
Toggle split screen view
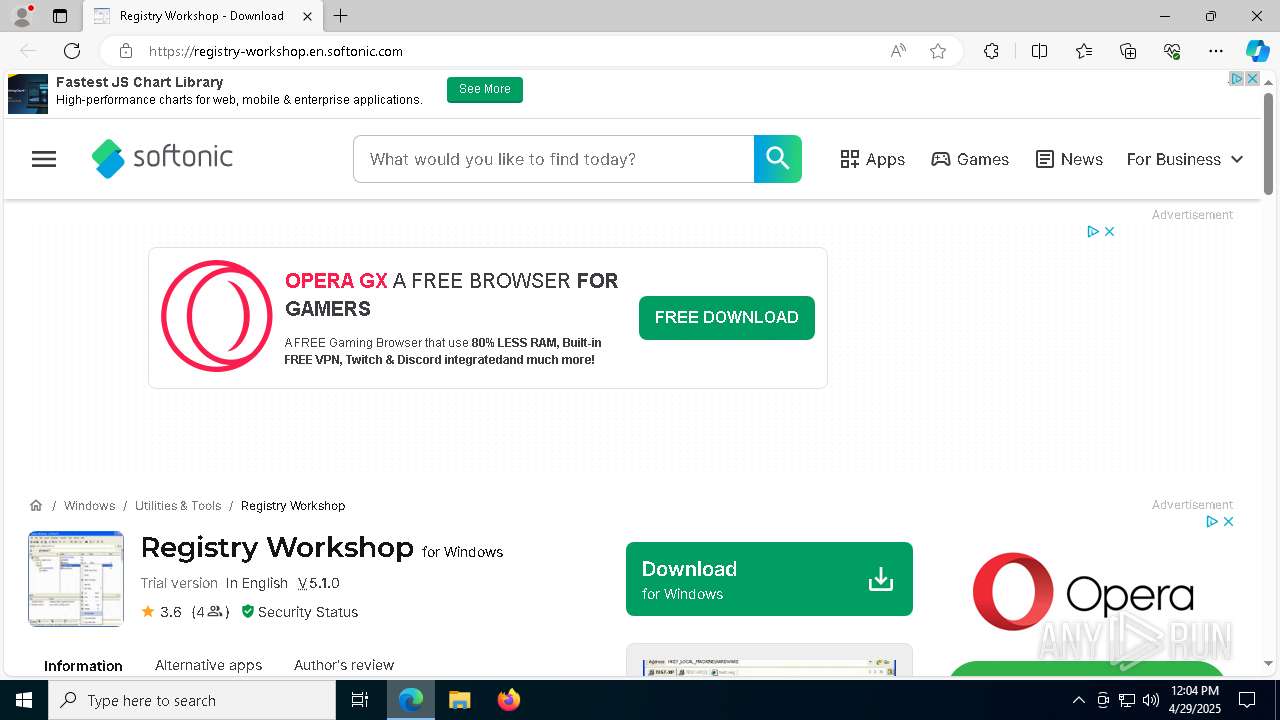click(1039, 51)
